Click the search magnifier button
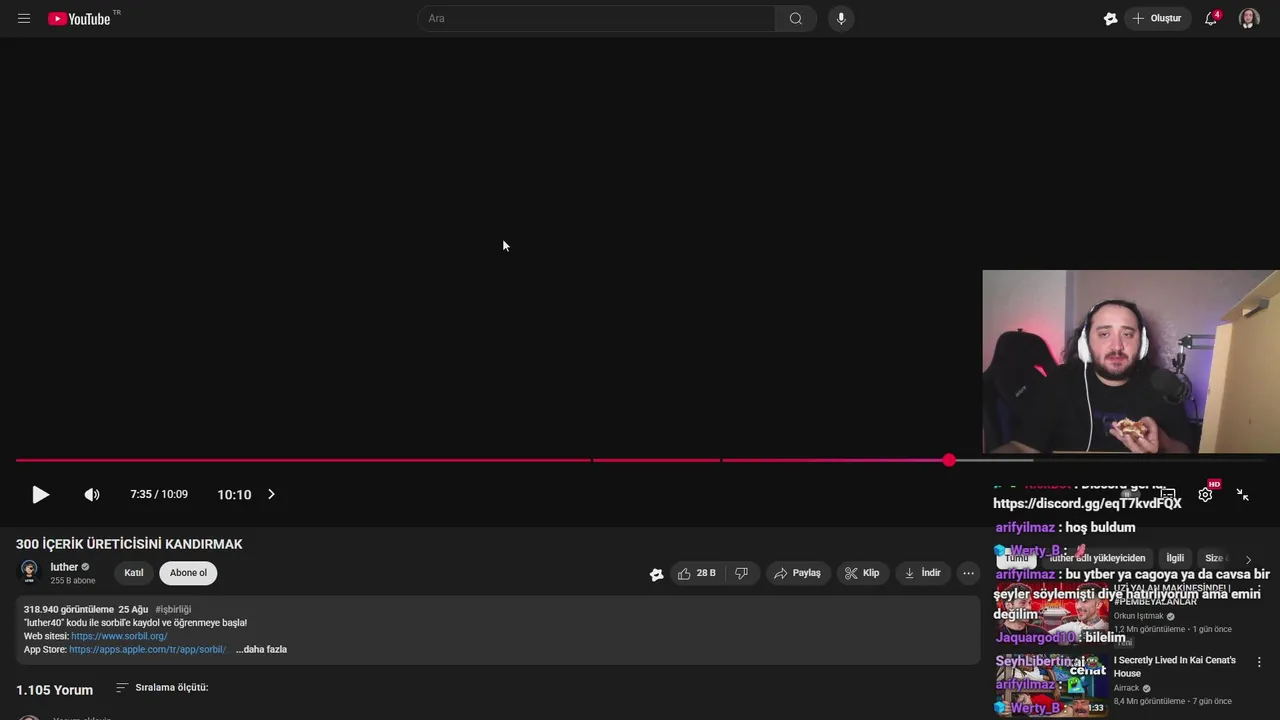The width and height of the screenshot is (1280, 720). [796, 18]
